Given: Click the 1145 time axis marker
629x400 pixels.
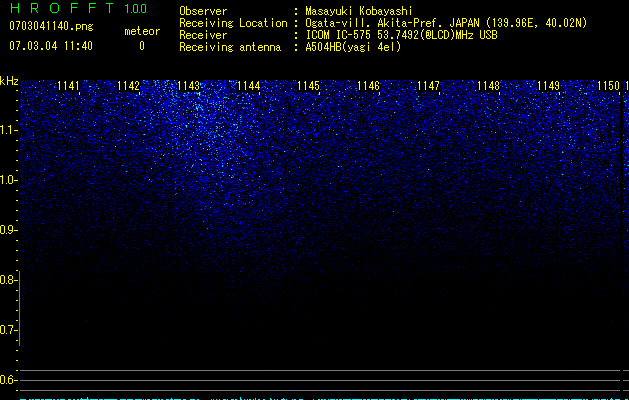Looking at the screenshot, I should pos(308,86).
